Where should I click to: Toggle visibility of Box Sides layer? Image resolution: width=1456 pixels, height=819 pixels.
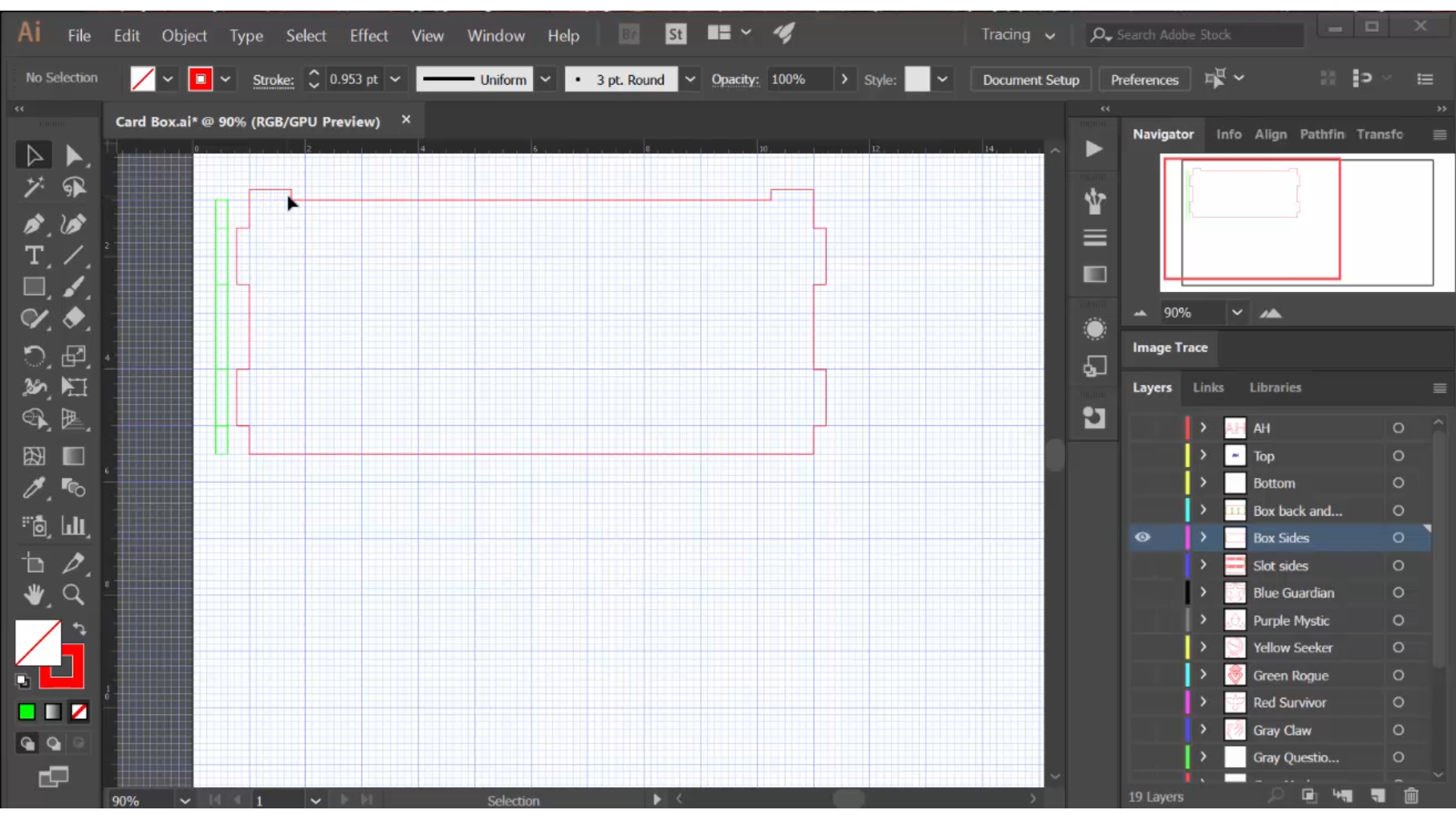1142,537
